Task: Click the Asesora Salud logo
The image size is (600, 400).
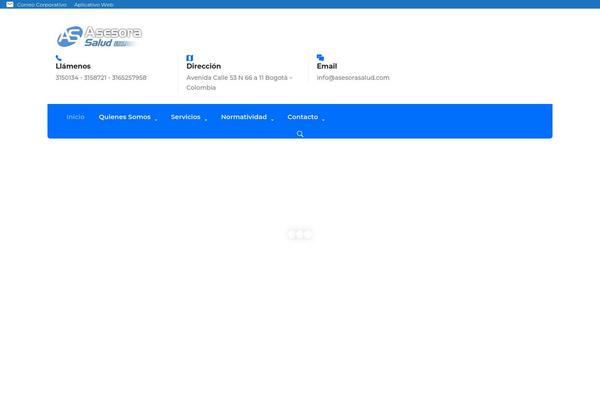Action: click(99, 36)
